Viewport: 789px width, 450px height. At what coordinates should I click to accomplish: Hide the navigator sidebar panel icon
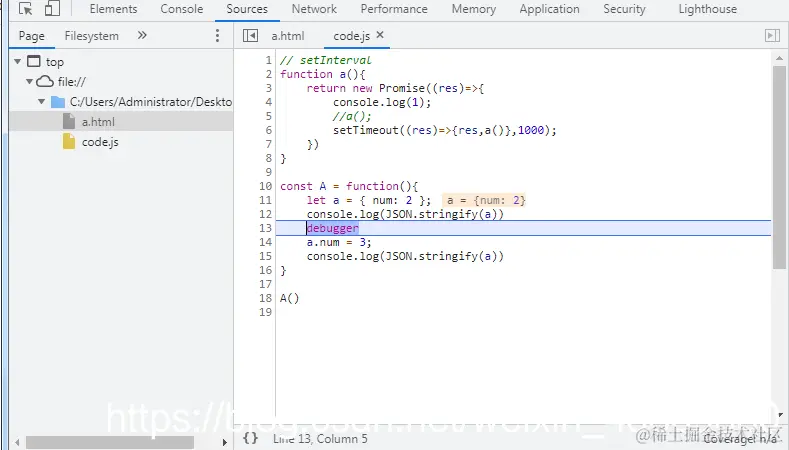250,35
